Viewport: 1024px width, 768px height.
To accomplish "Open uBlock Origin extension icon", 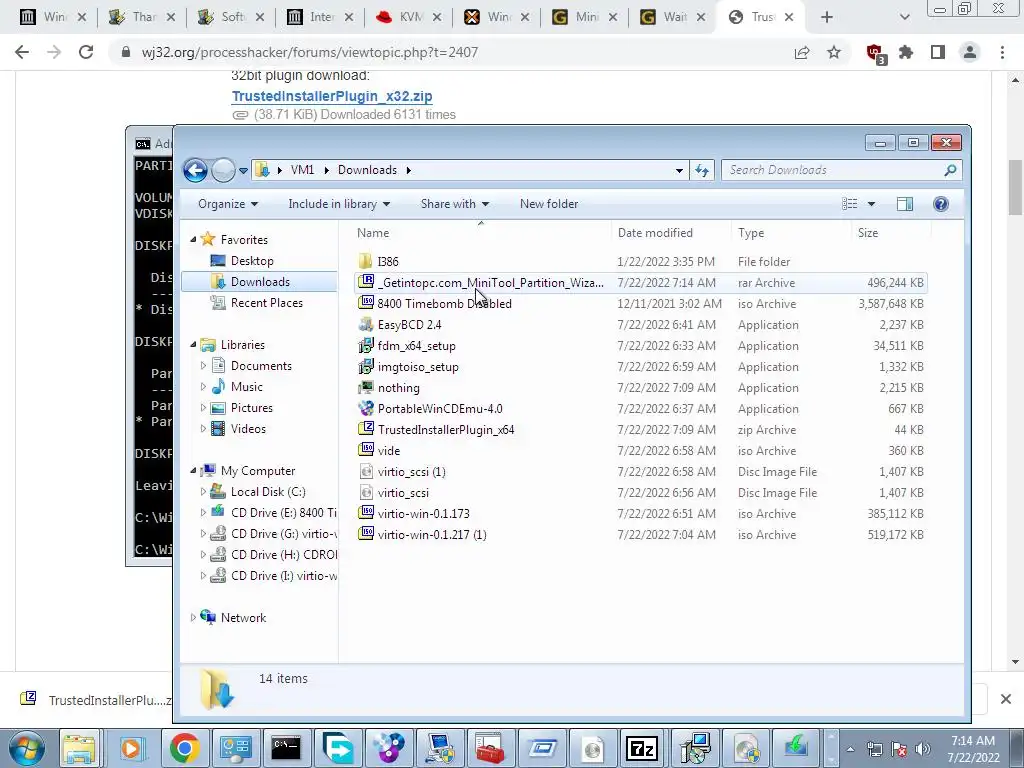I will point(875,54).
